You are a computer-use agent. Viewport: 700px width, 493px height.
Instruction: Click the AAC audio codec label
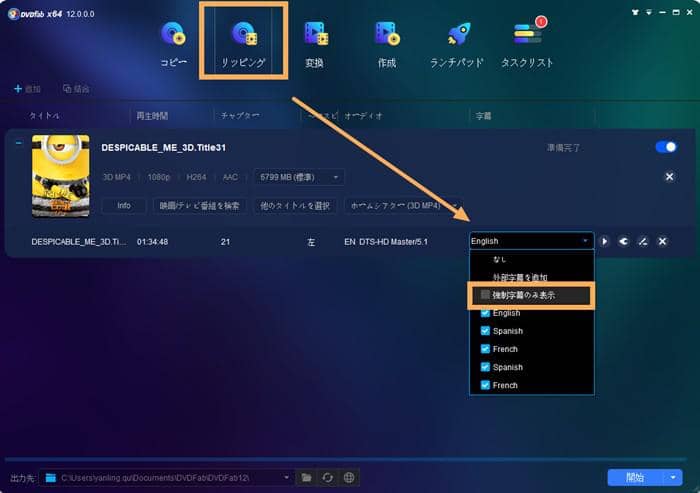point(230,177)
